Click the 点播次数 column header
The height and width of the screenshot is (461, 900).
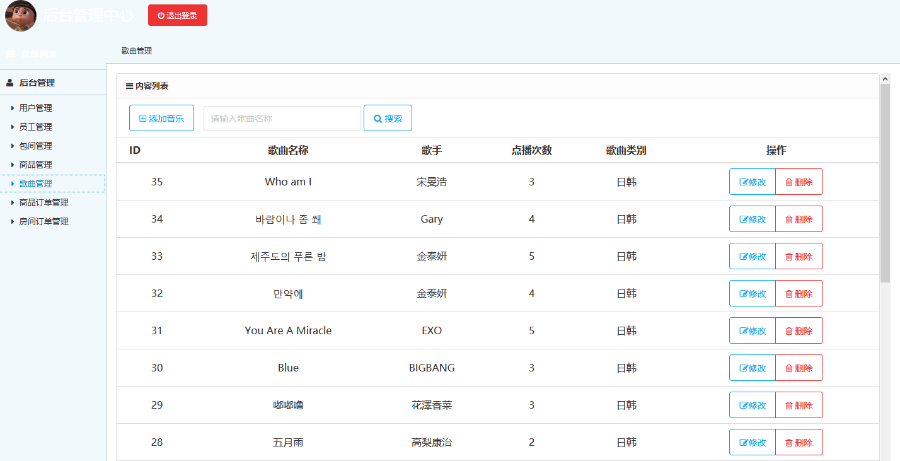point(532,150)
